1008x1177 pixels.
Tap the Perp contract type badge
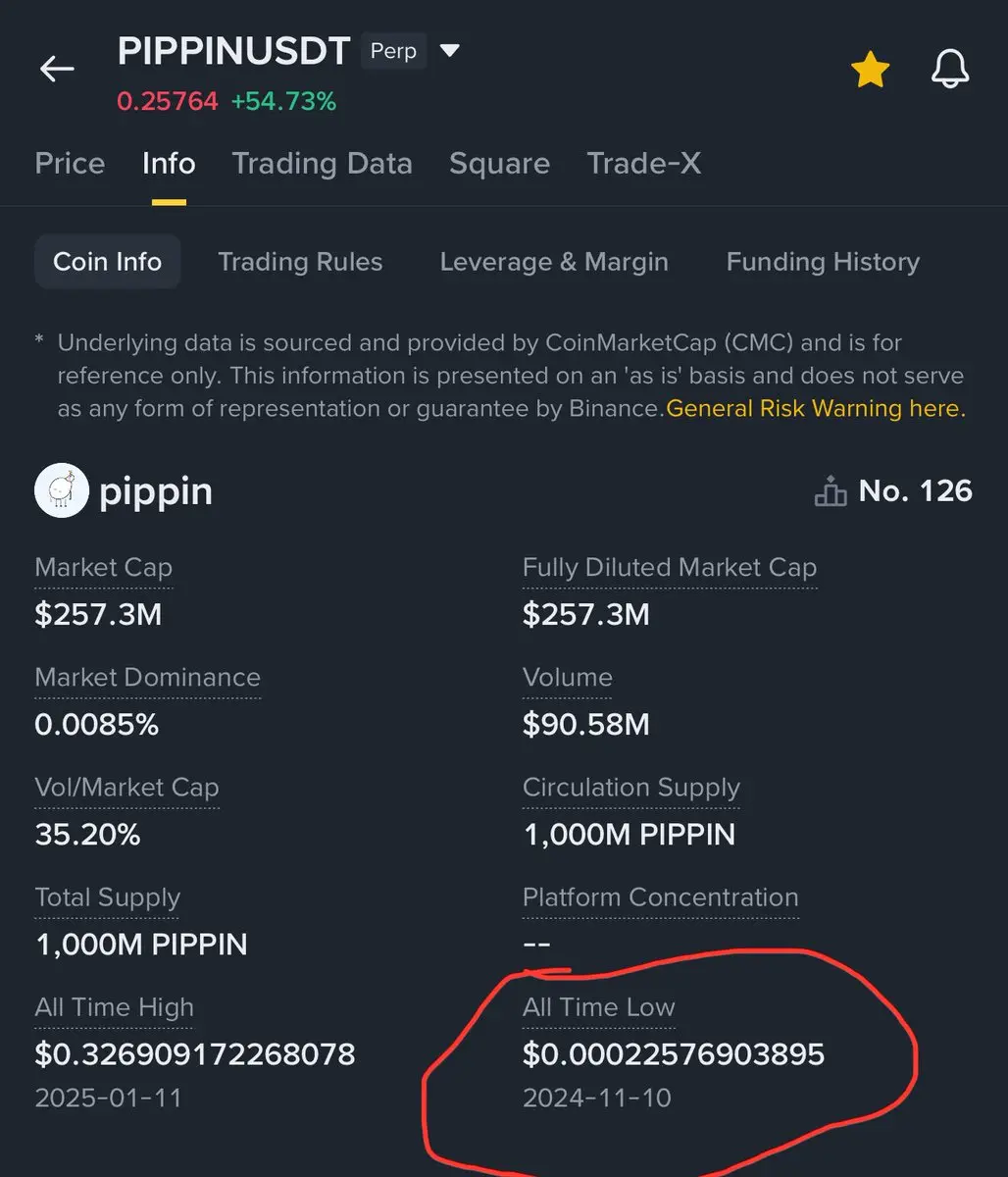(393, 50)
